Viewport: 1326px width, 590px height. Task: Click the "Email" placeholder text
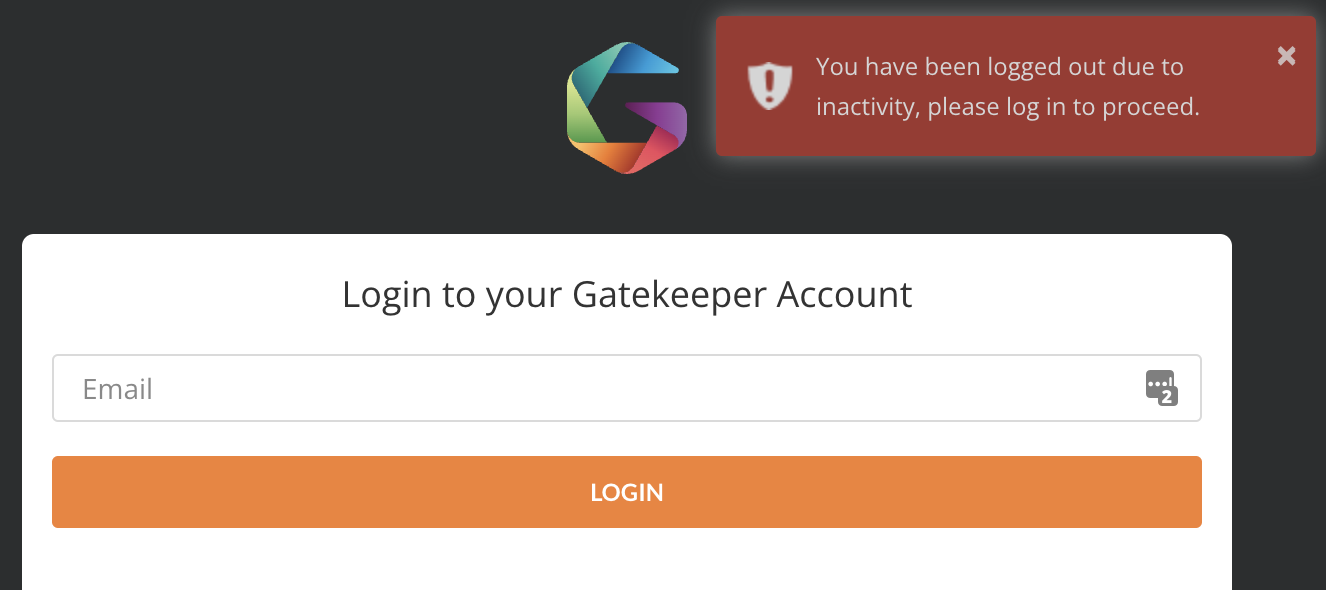tap(117, 389)
